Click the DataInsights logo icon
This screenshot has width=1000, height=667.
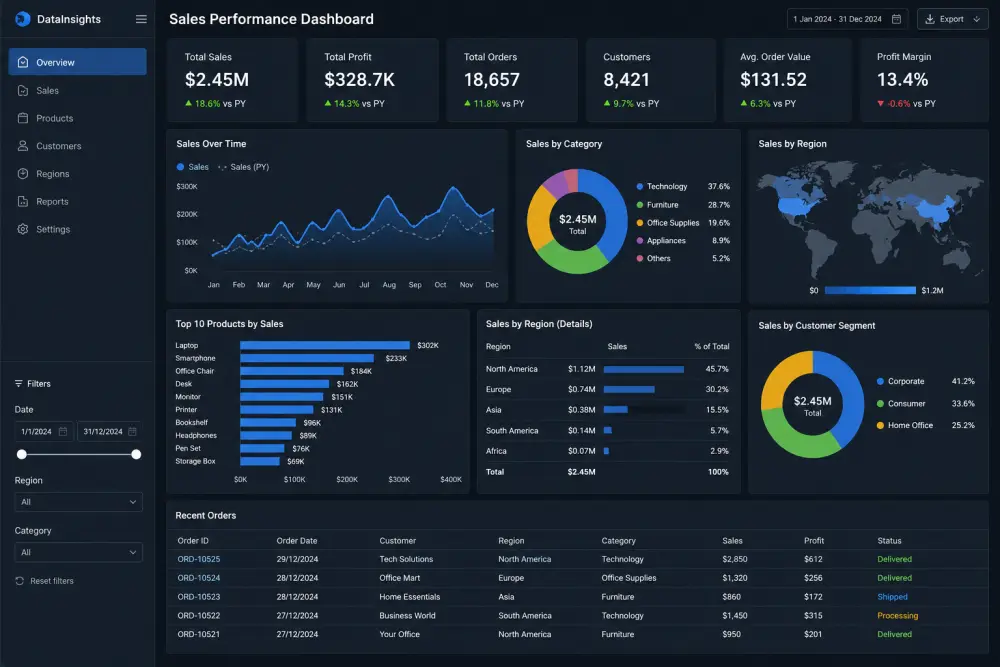[x=23, y=19]
